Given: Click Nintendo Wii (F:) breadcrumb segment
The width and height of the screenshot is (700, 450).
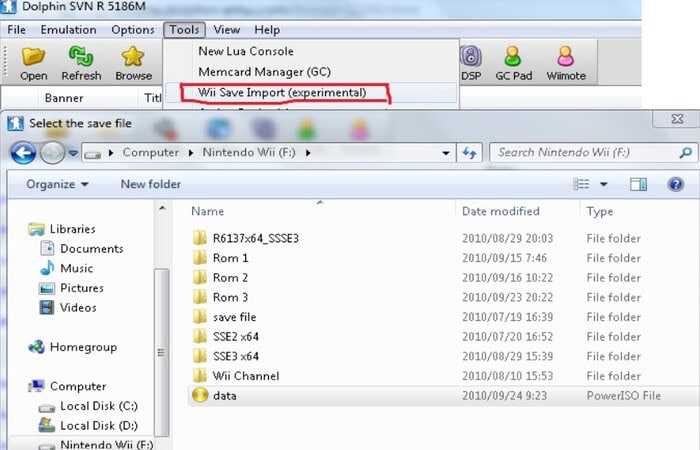Looking at the screenshot, I should 249,153.
